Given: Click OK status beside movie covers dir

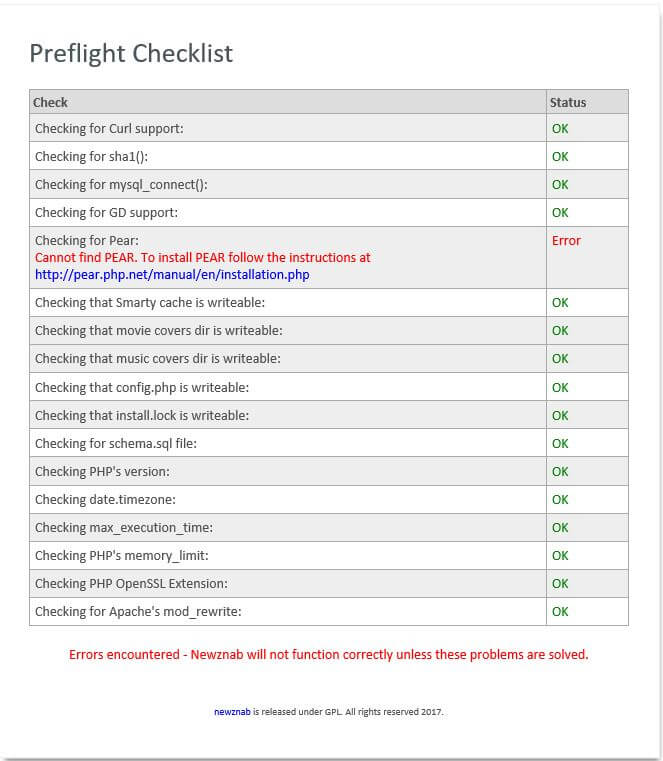Looking at the screenshot, I should 560,330.
